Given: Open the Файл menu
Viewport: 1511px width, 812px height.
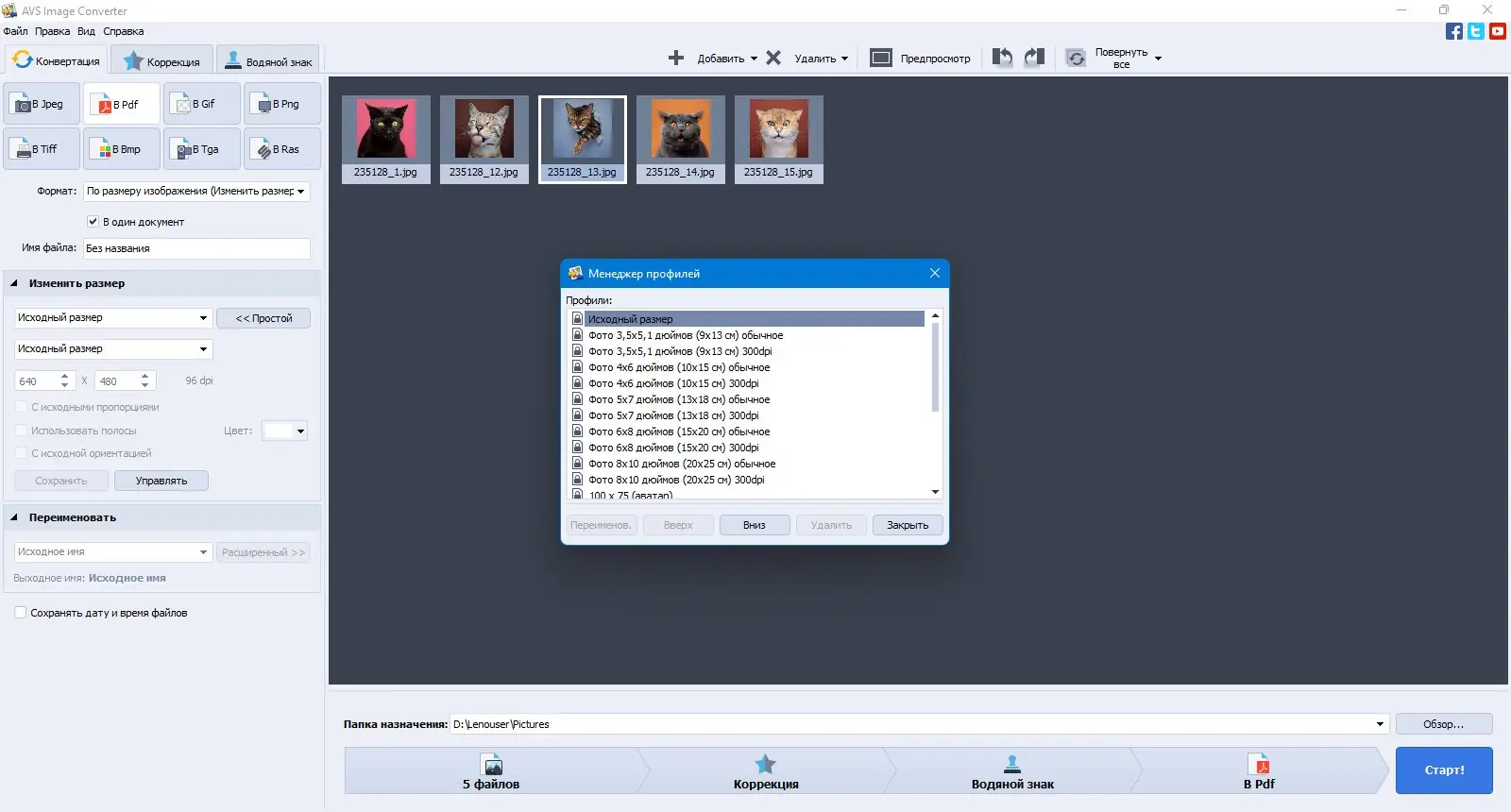Looking at the screenshot, I should point(15,31).
